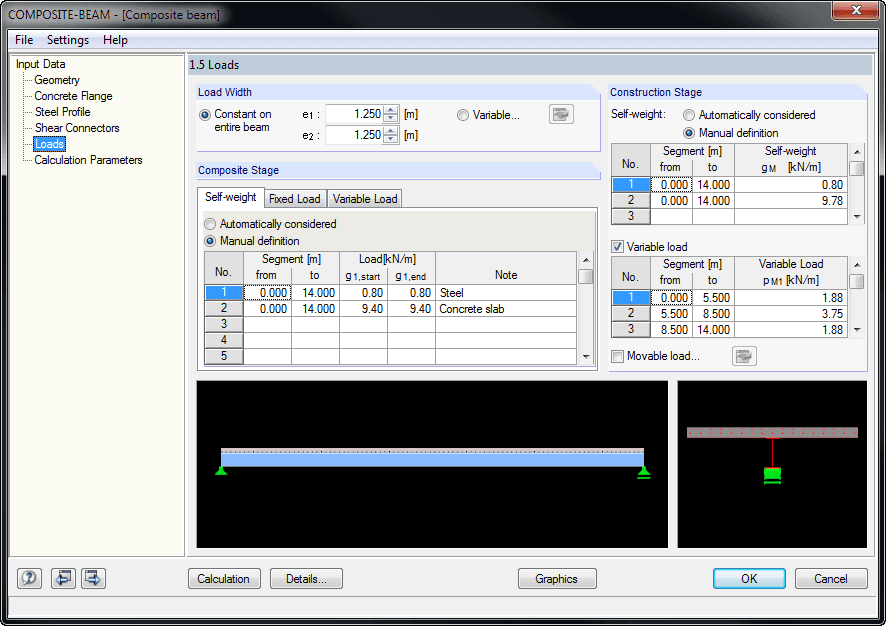Uncheck the Variable load checkbox
The width and height of the screenshot is (886, 626).
(618, 247)
